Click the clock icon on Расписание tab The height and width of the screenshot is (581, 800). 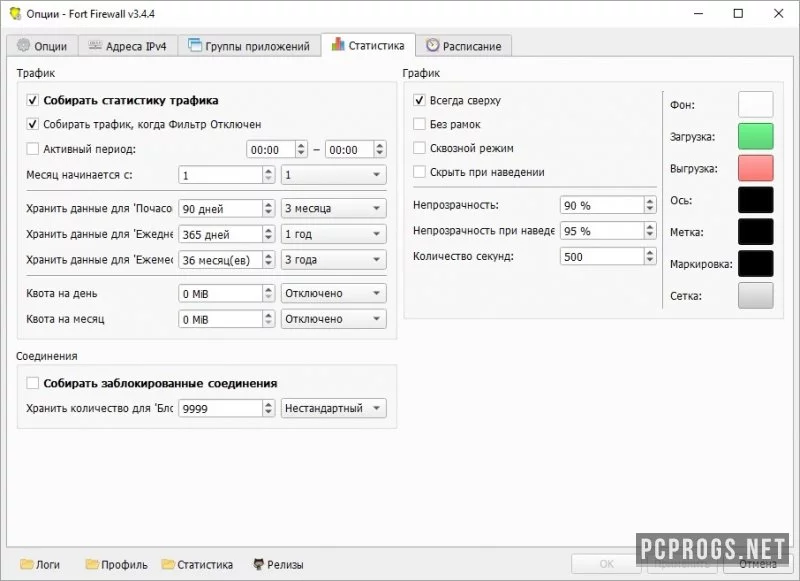tap(432, 45)
